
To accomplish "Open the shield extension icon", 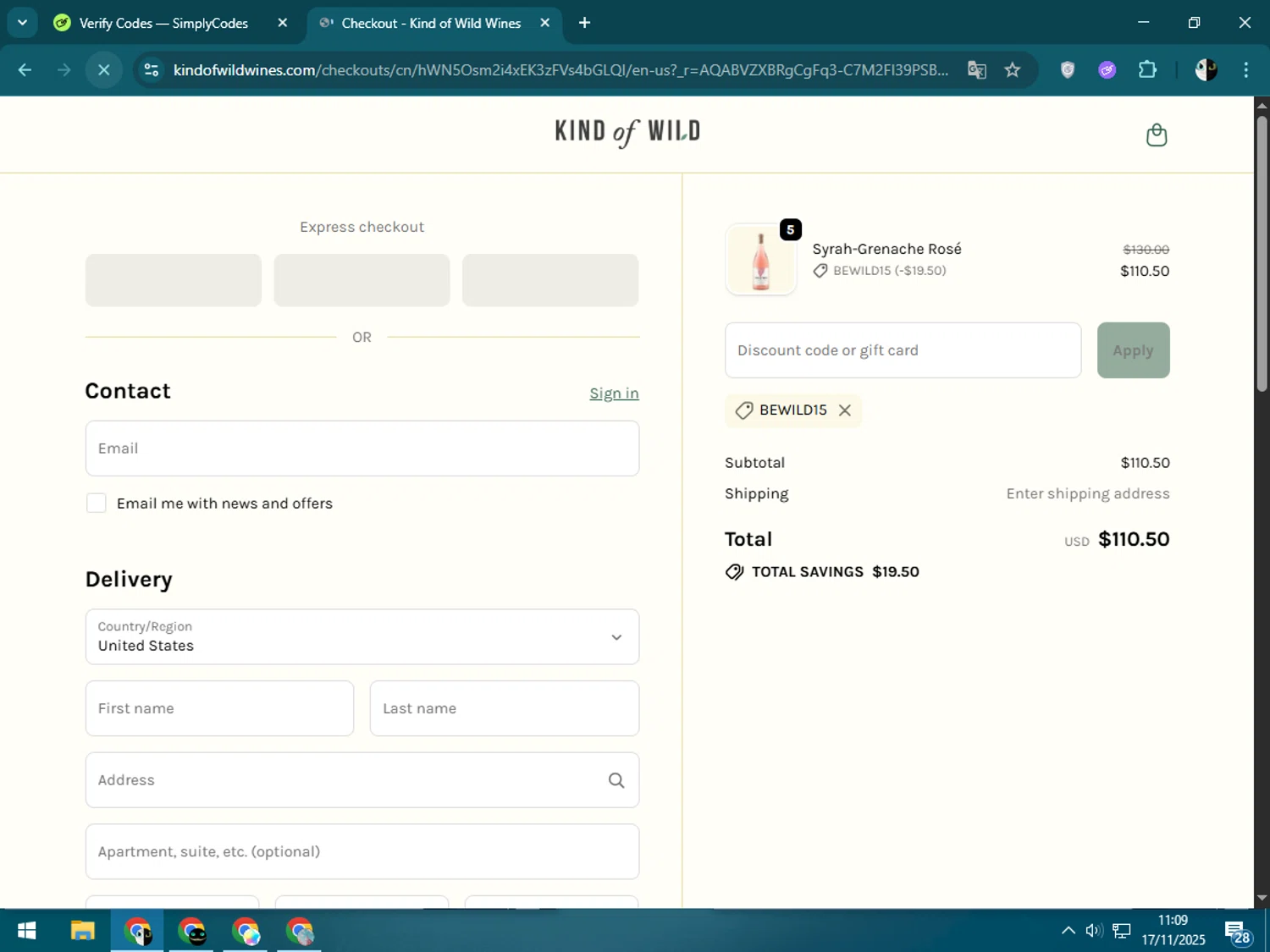I will pos(1068,70).
